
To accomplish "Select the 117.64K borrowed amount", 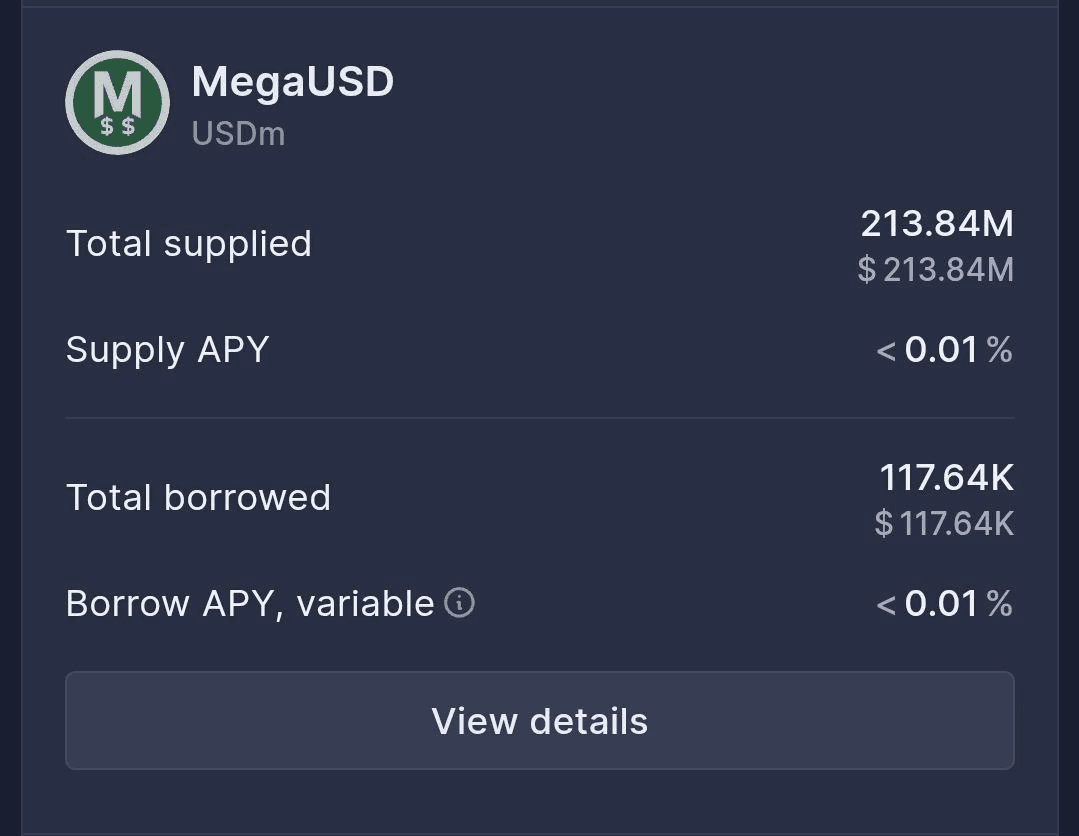I will [946, 478].
